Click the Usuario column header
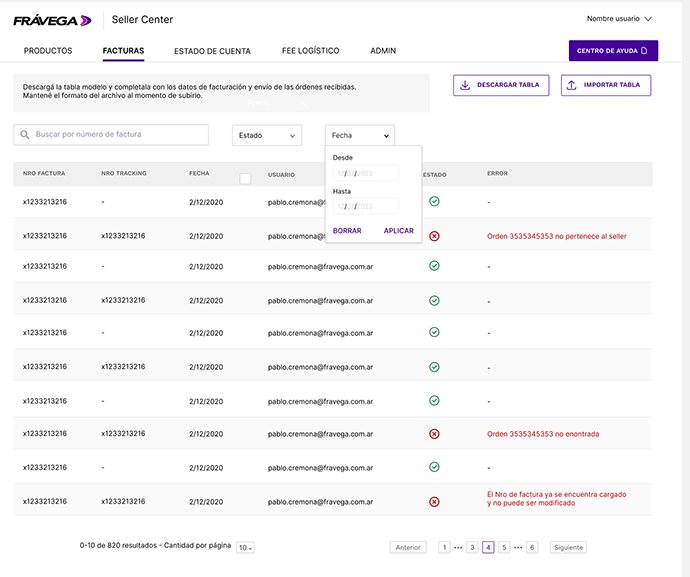 [281, 175]
